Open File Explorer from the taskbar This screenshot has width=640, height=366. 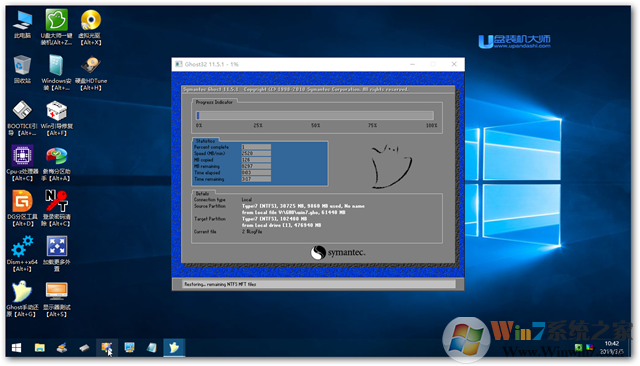point(40,348)
